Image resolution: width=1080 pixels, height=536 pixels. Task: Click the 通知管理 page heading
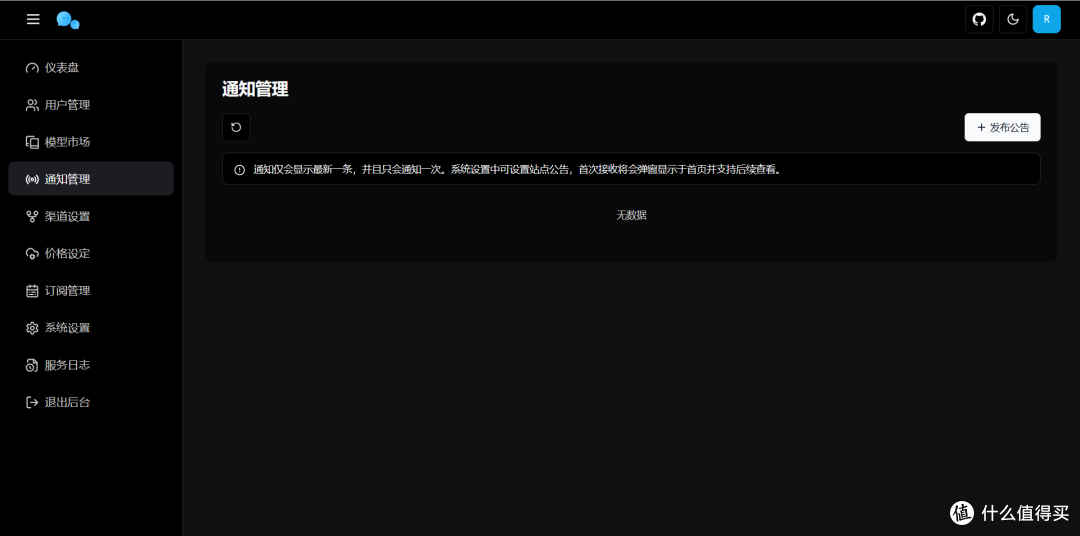255,90
